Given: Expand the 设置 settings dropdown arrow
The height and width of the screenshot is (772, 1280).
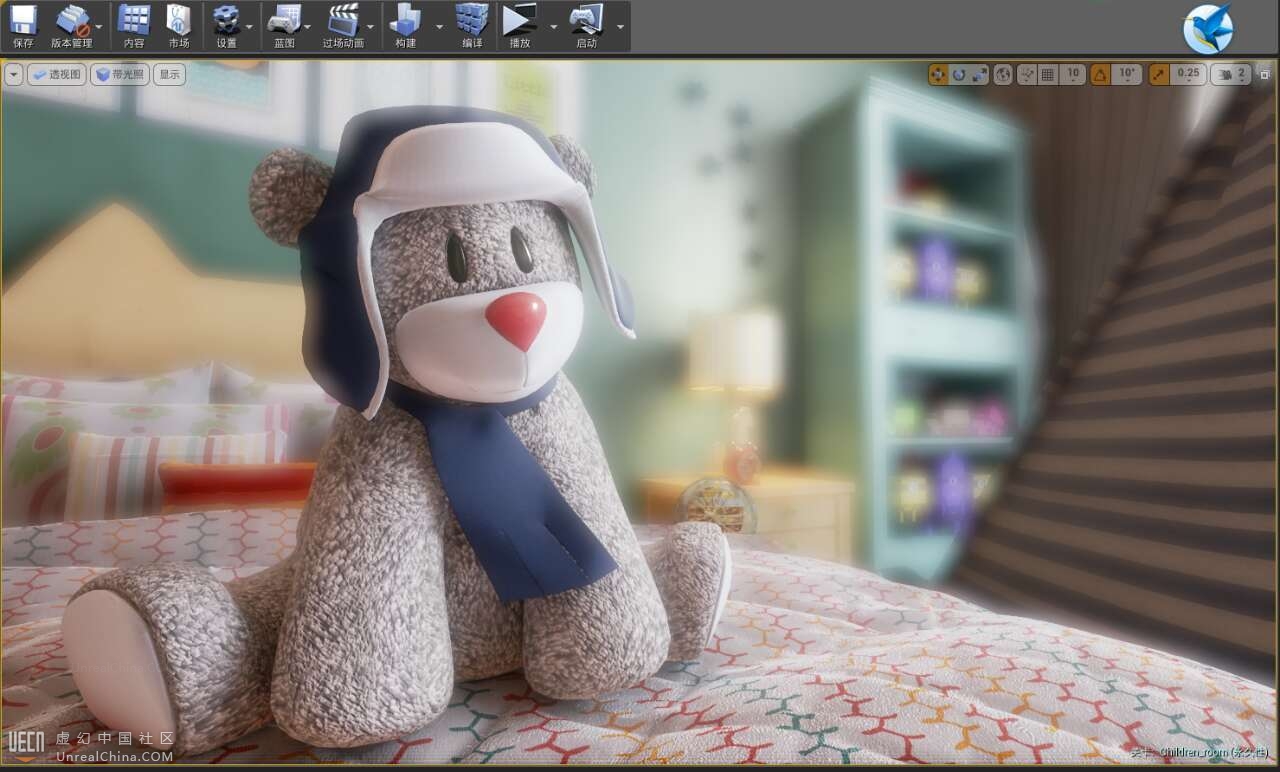Looking at the screenshot, I should coord(251,26).
